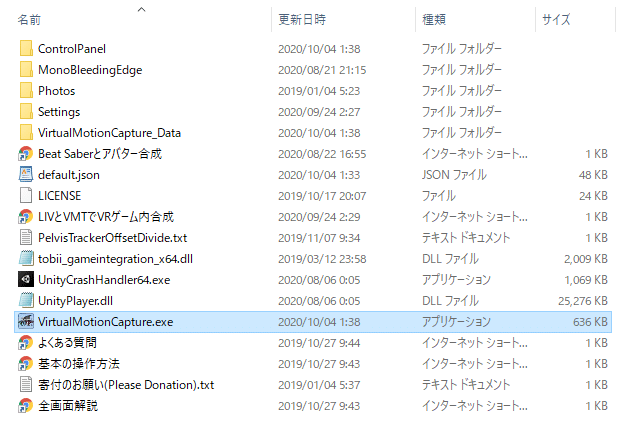630x440 pixels.
Task: Sort by the 名前 column header
Action: [x=29, y=19]
